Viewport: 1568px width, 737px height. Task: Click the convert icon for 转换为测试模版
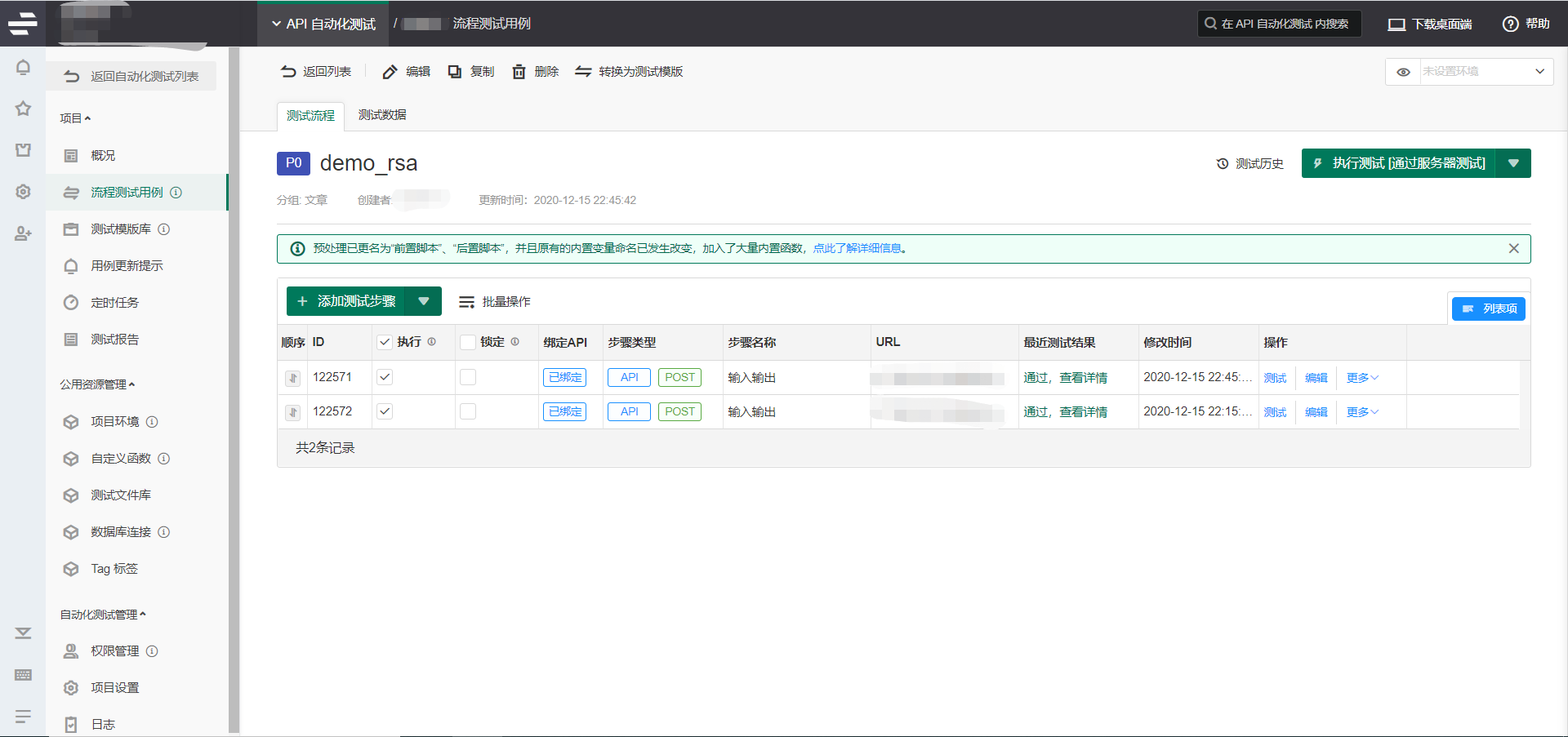pos(583,72)
